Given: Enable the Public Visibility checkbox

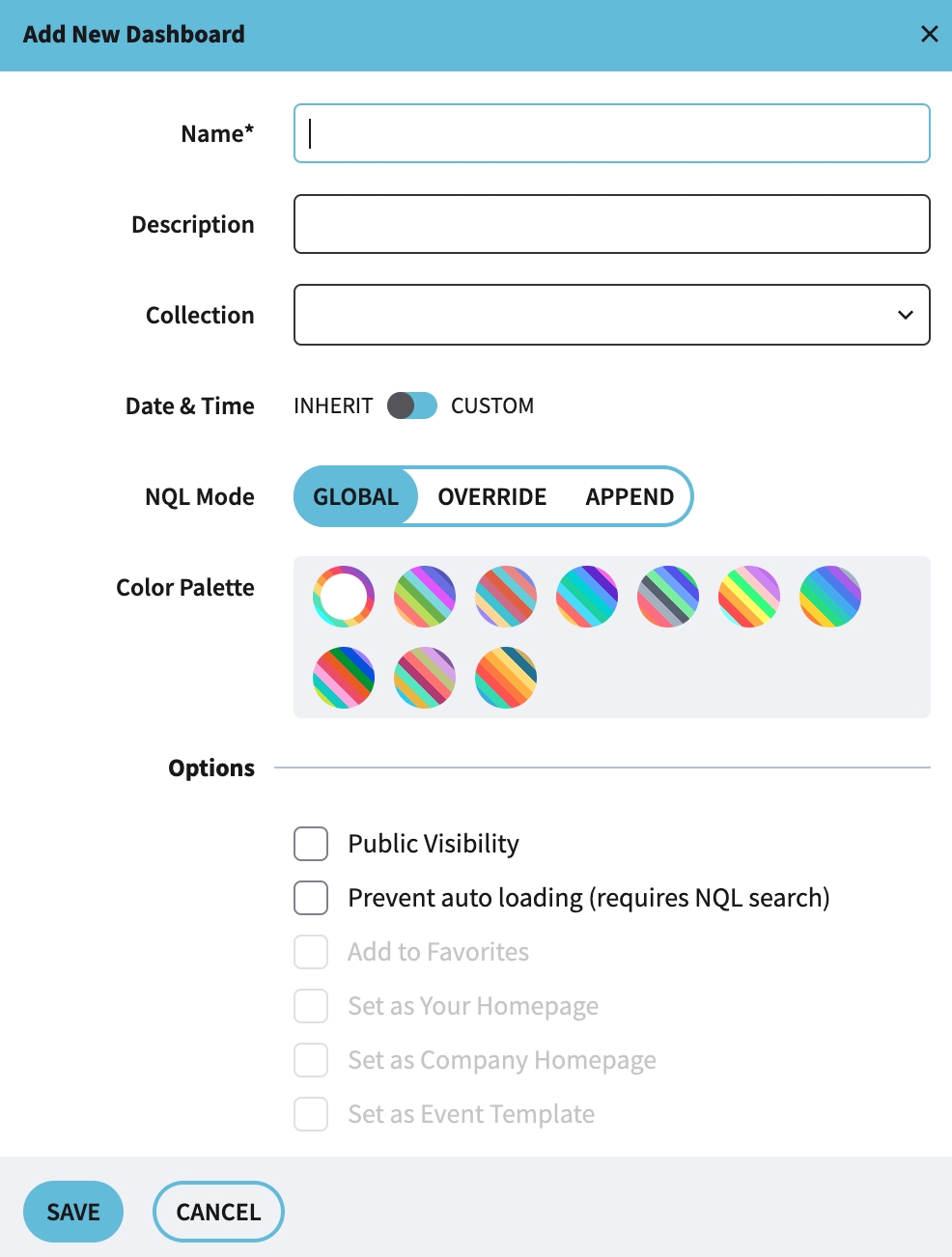Looking at the screenshot, I should click(x=311, y=844).
